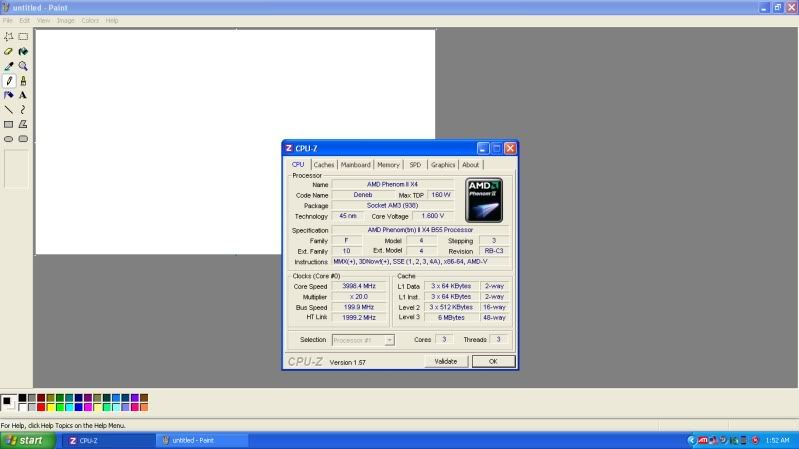Switch to the Memory tab in CPU-Z

click(388, 165)
